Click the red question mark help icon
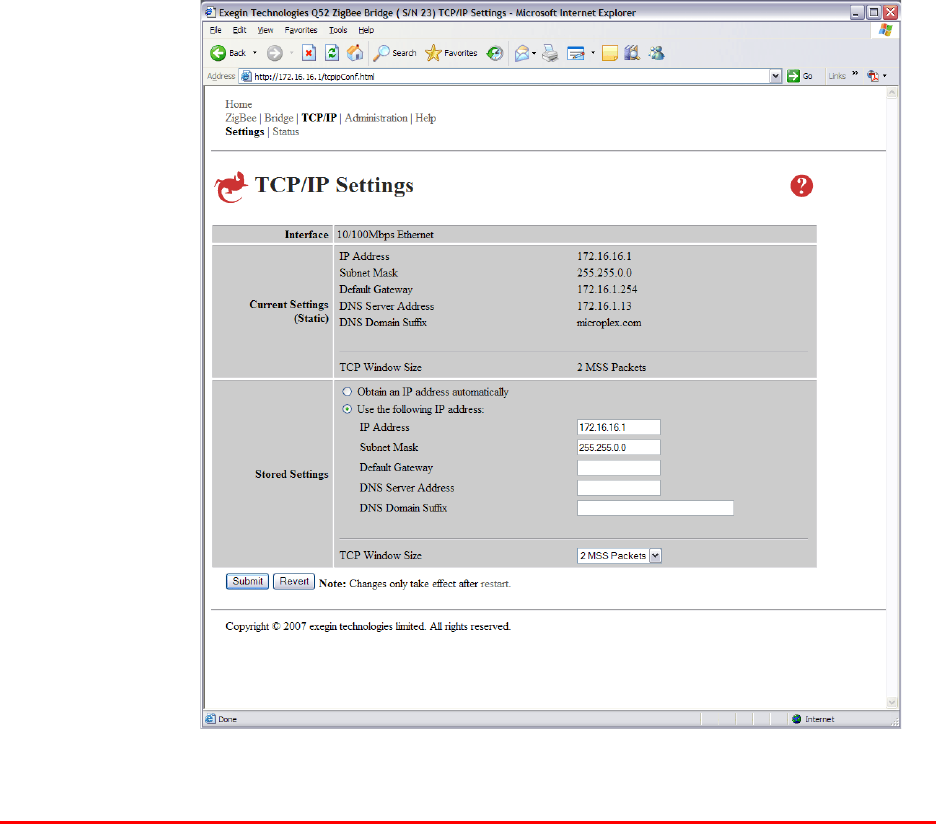The width and height of the screenshot is (936, 828). point(802,186)
